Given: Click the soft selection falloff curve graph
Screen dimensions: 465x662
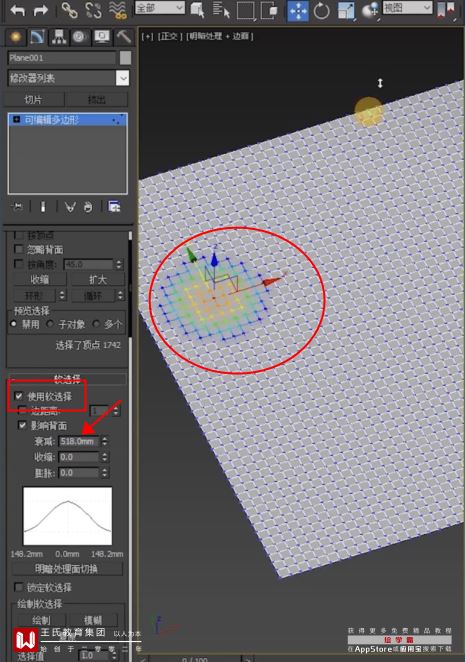Looking at the screenshot, I should click(x=68, y=516).
